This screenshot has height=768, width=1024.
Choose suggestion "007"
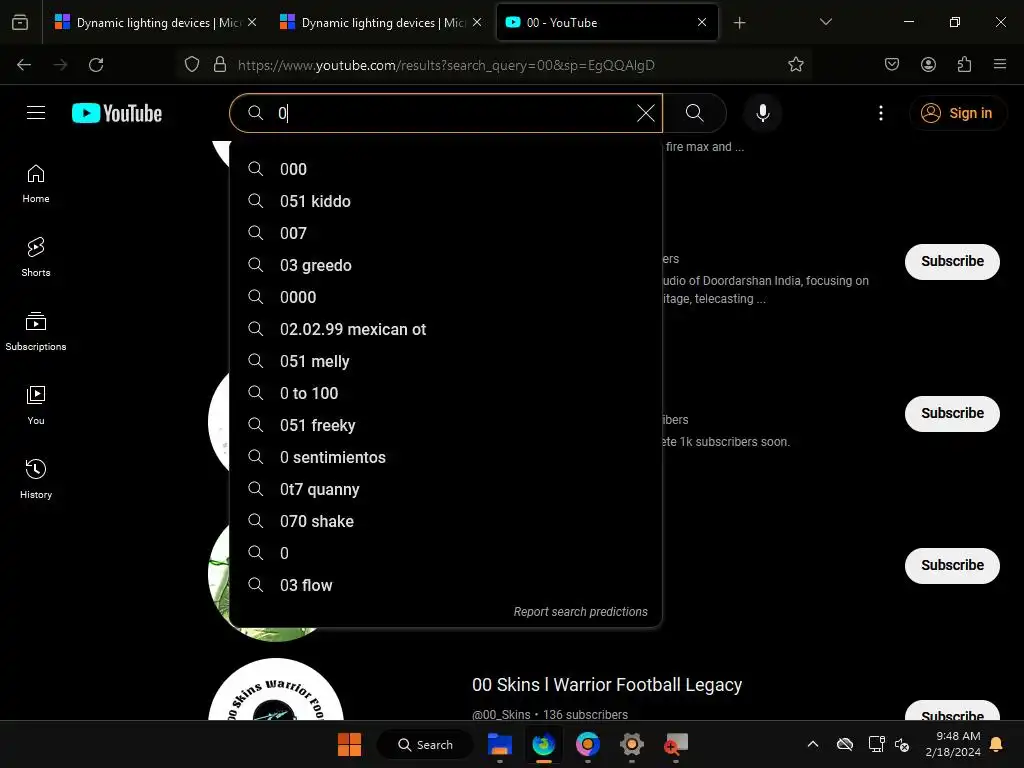[446, 233]
